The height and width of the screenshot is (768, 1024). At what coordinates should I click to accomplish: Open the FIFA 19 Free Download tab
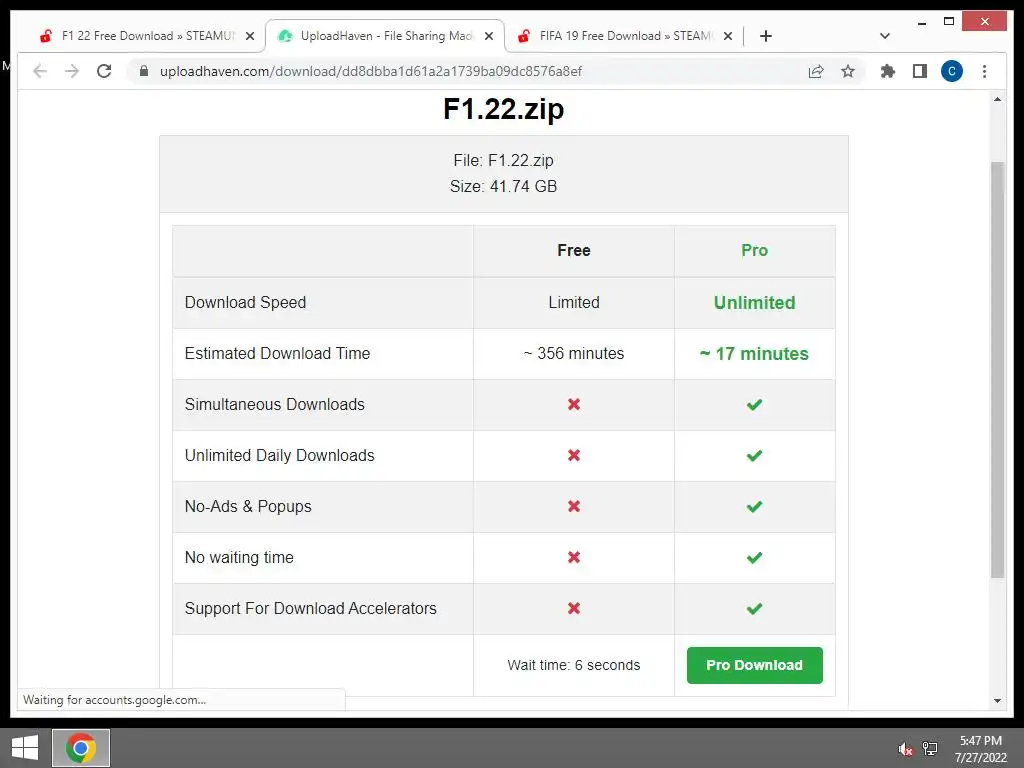[x=626, y=36]
